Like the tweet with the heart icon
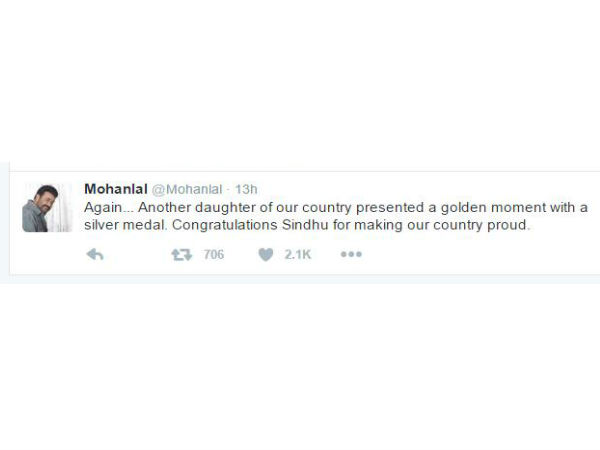 click(x=265, y=255)
